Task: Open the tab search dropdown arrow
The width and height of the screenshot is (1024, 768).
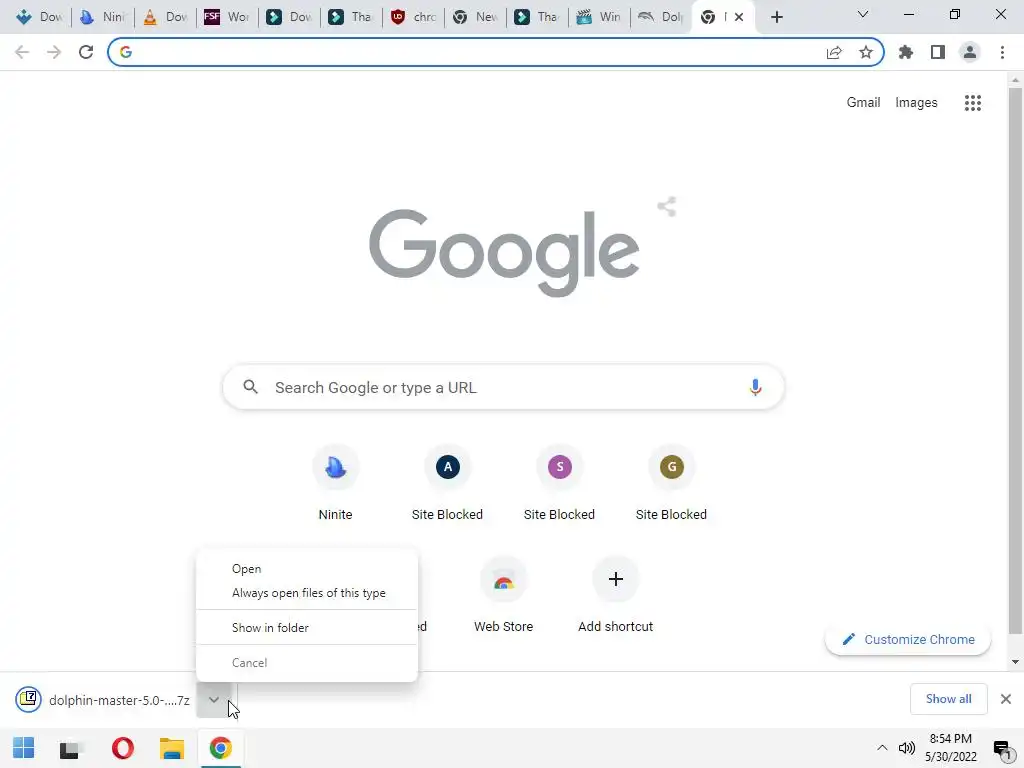Action: pos(863,14)
